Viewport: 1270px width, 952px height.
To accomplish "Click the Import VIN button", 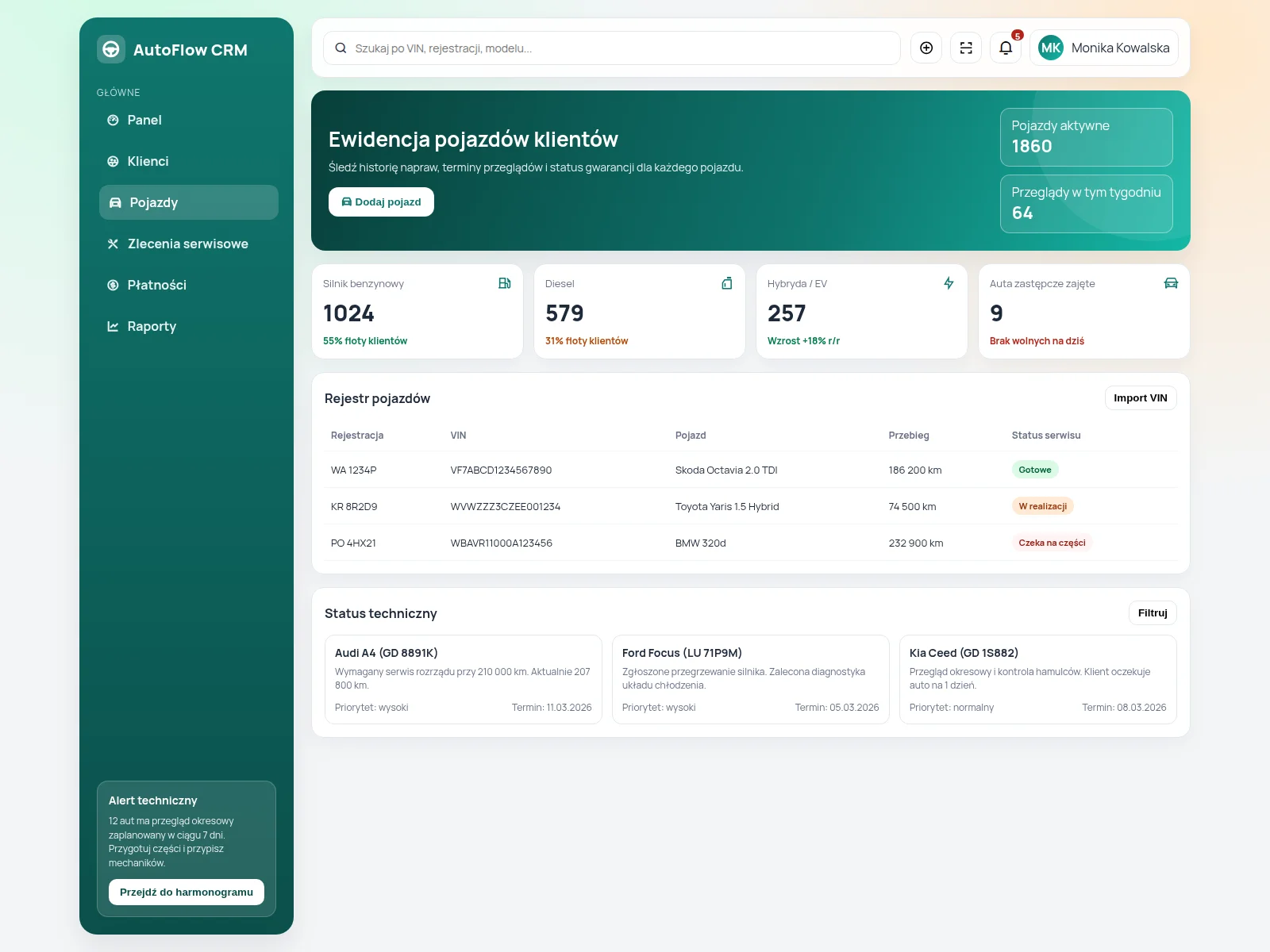I will point(1141,398).
